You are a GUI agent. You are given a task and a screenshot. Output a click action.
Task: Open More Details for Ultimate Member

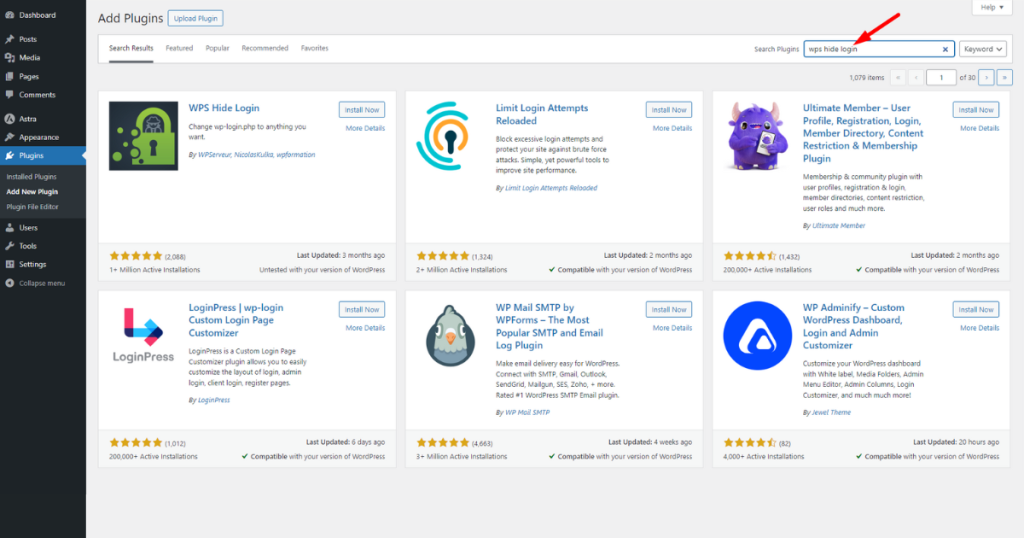979,129
